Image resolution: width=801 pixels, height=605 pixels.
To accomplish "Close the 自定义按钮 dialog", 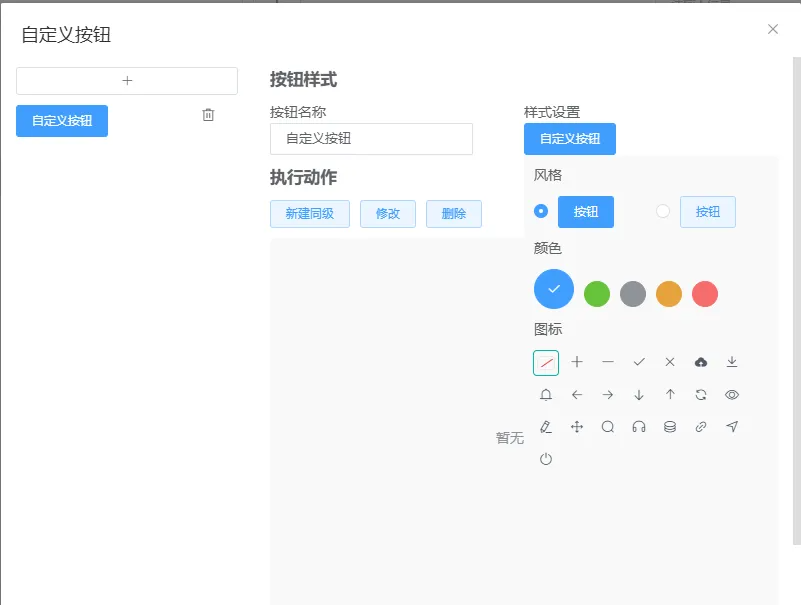I will (773, 29).
